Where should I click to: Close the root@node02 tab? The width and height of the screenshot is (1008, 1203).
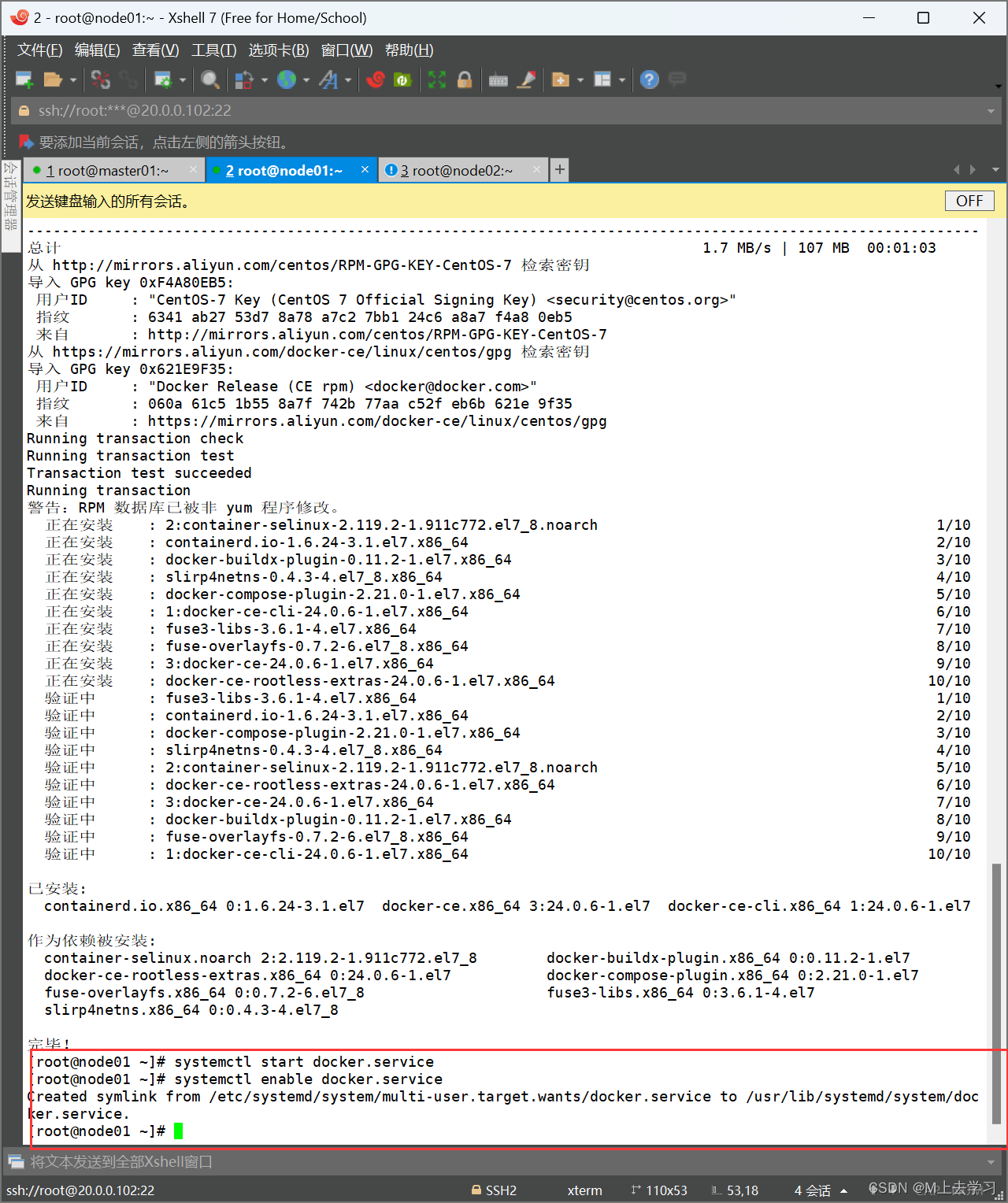(536, 170)
